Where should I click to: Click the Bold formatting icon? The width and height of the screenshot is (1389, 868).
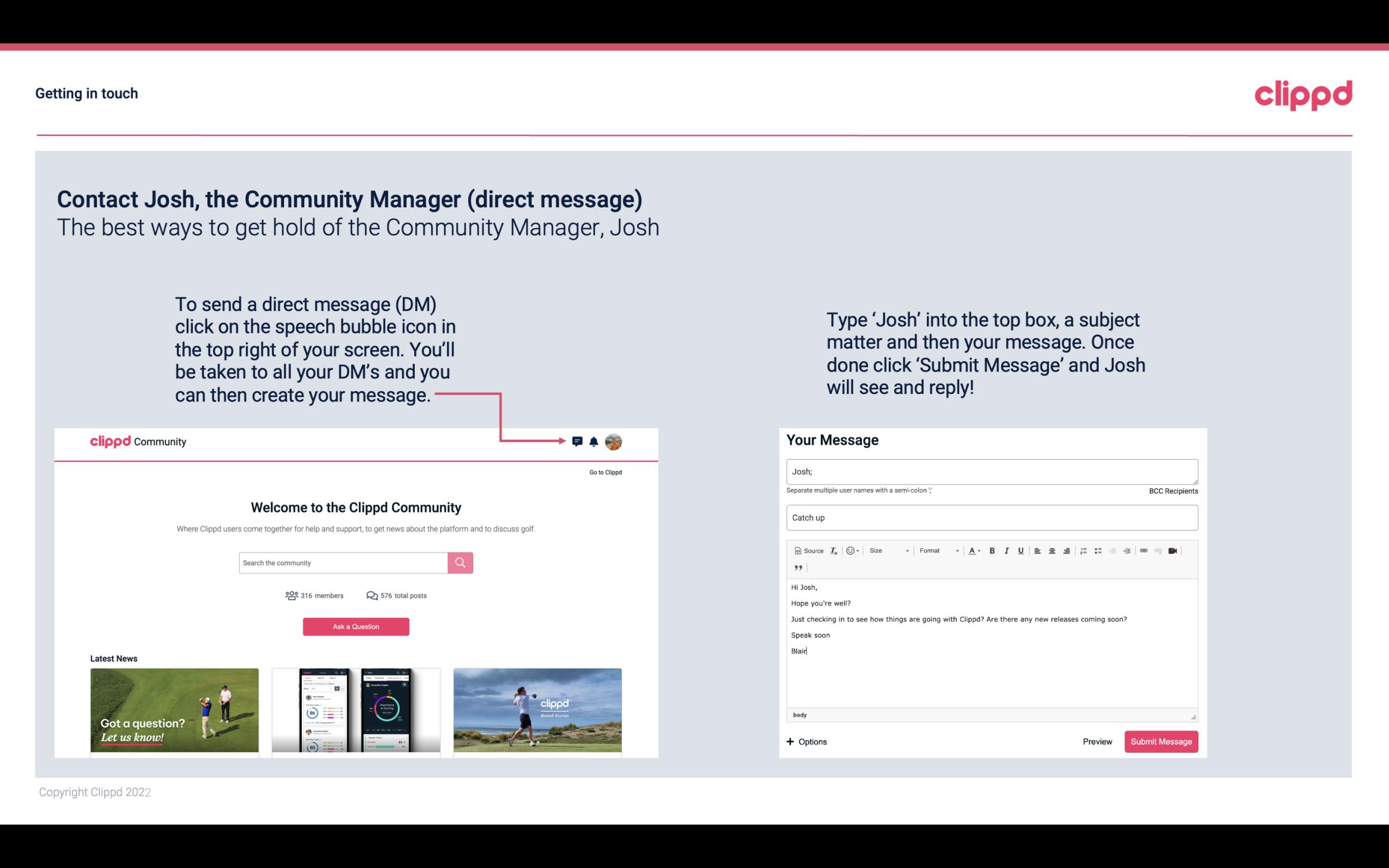pyautogui.click(x=992, y=550)
